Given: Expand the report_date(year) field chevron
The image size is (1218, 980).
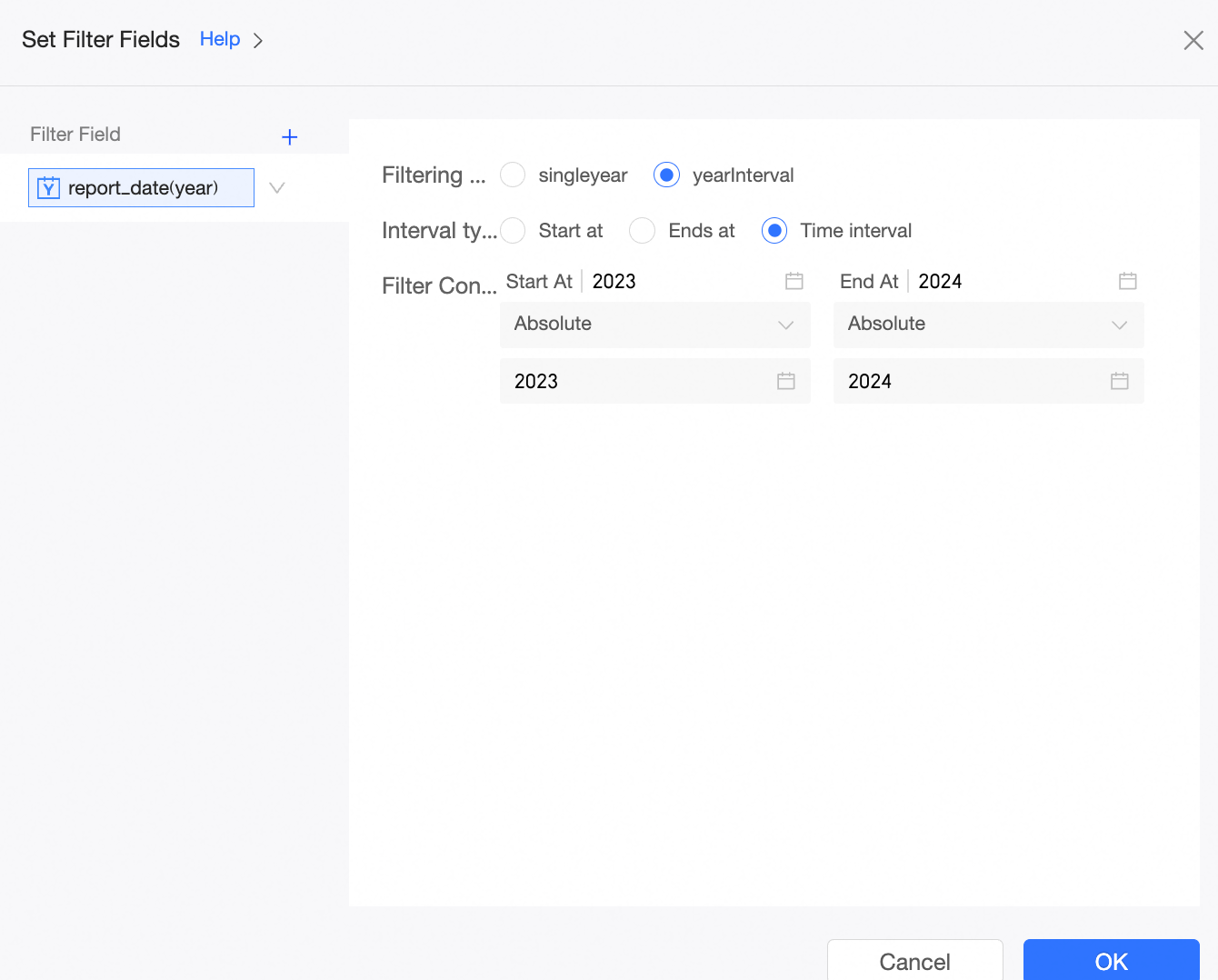Looking at the screenshot, I should coord(277,188).
